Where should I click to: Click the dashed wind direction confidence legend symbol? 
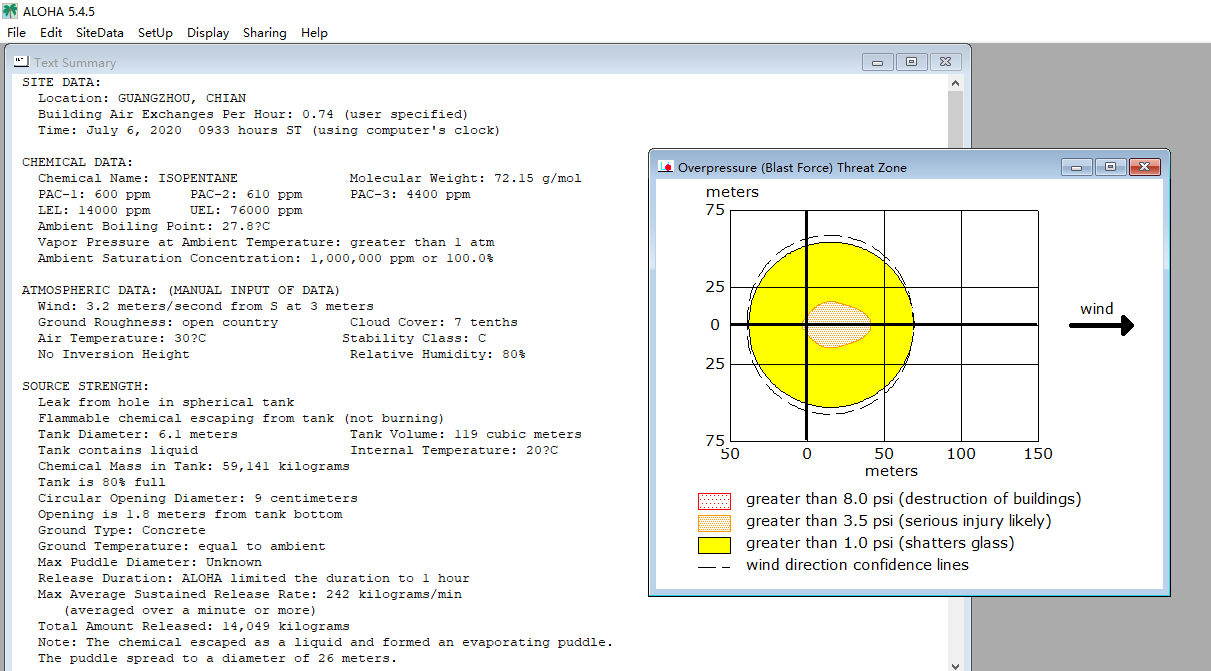pos(714,567)
